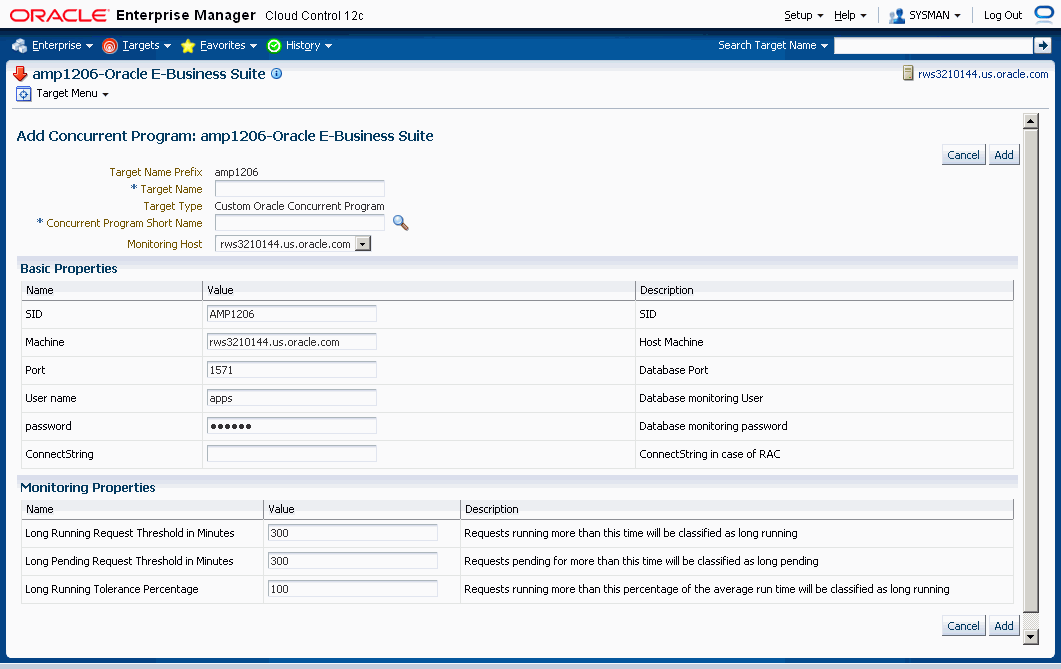The height and width of the screenshot is (669, 1061).
Task: Click the 'Database monitoring password' description
Action: coord(713,426)
